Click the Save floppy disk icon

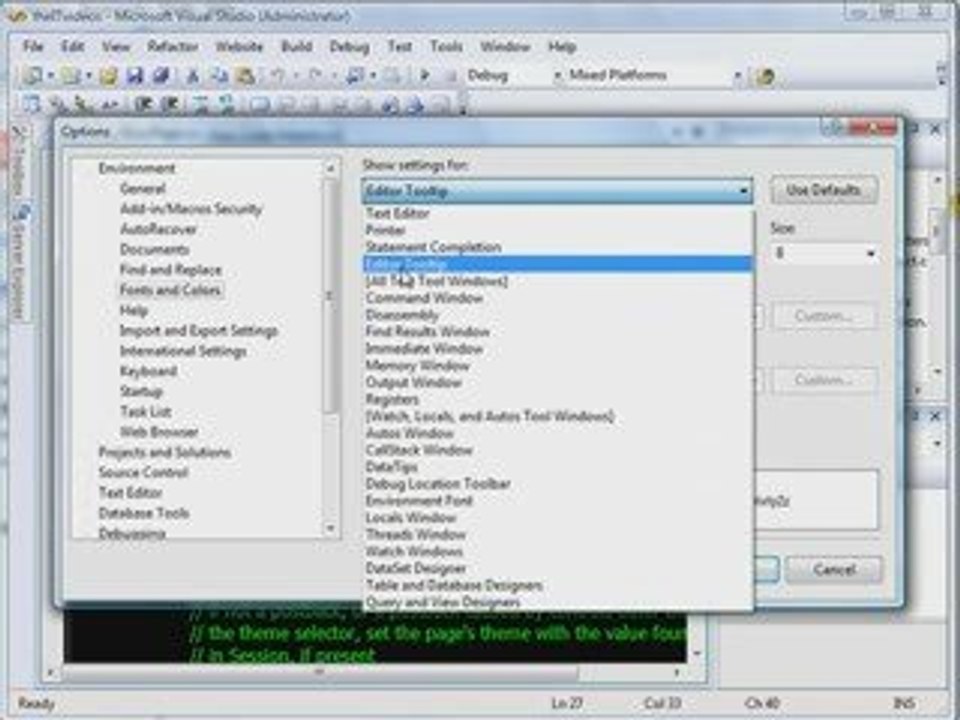(135, 75)
